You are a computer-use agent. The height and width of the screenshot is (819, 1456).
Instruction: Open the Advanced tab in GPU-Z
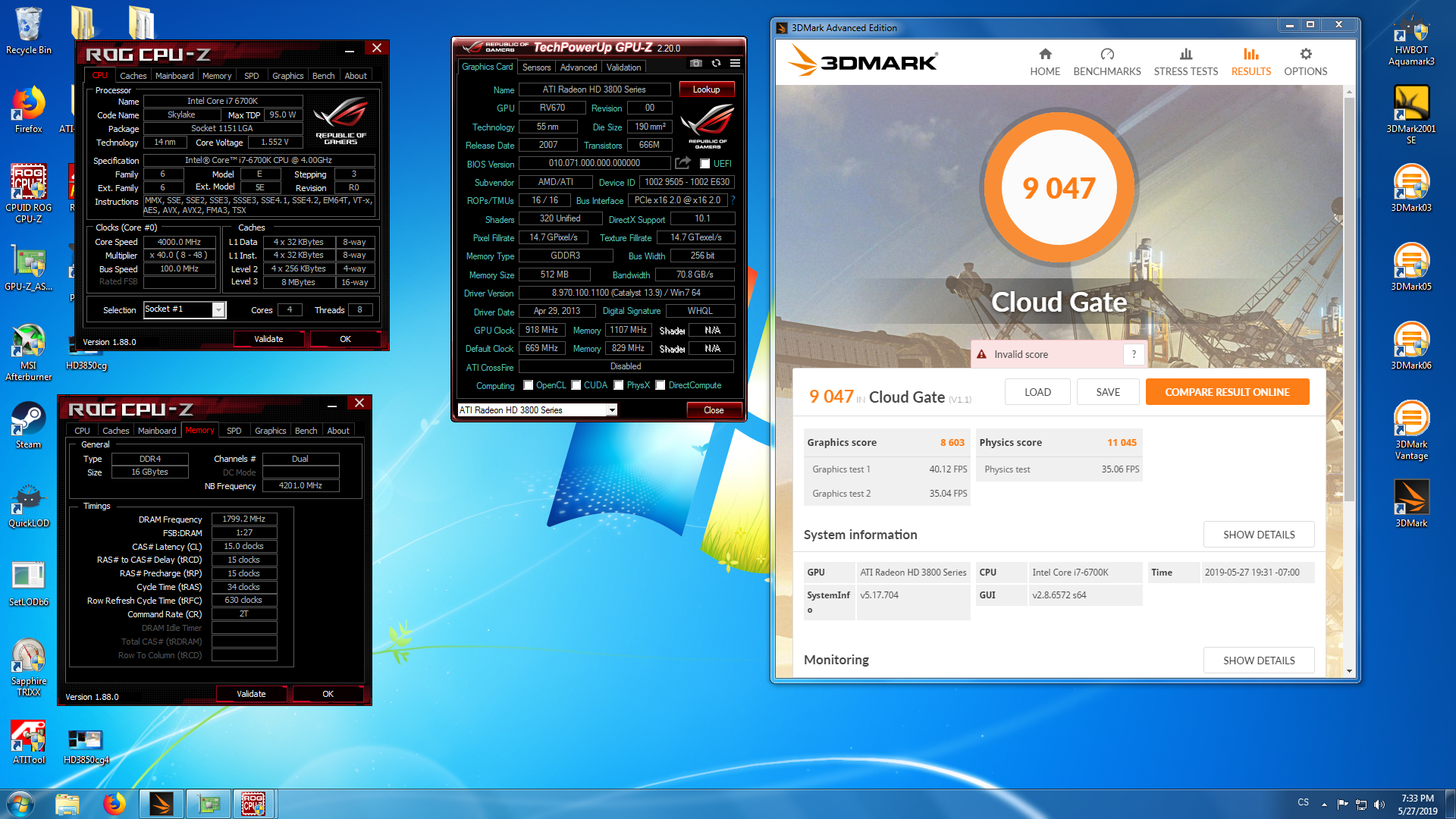tap(579, 67)
